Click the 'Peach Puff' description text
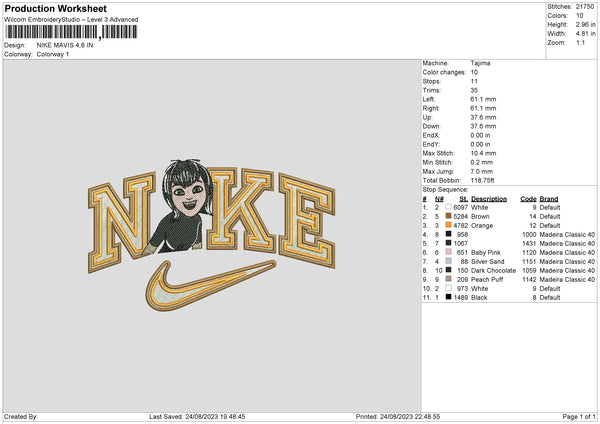 pyautogui.click(x=487, y=279)
